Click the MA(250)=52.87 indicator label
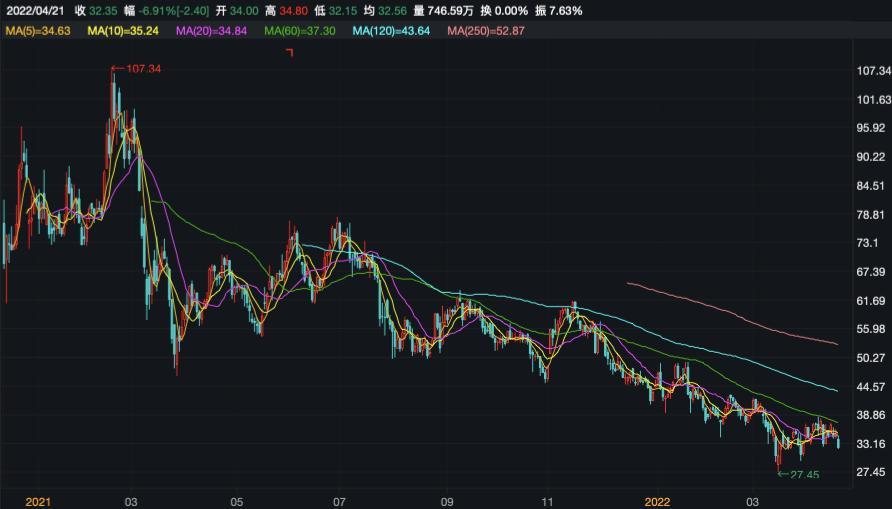Image resolution: width=892 pixels, height=509 pixels. click(x=486, y=31)
